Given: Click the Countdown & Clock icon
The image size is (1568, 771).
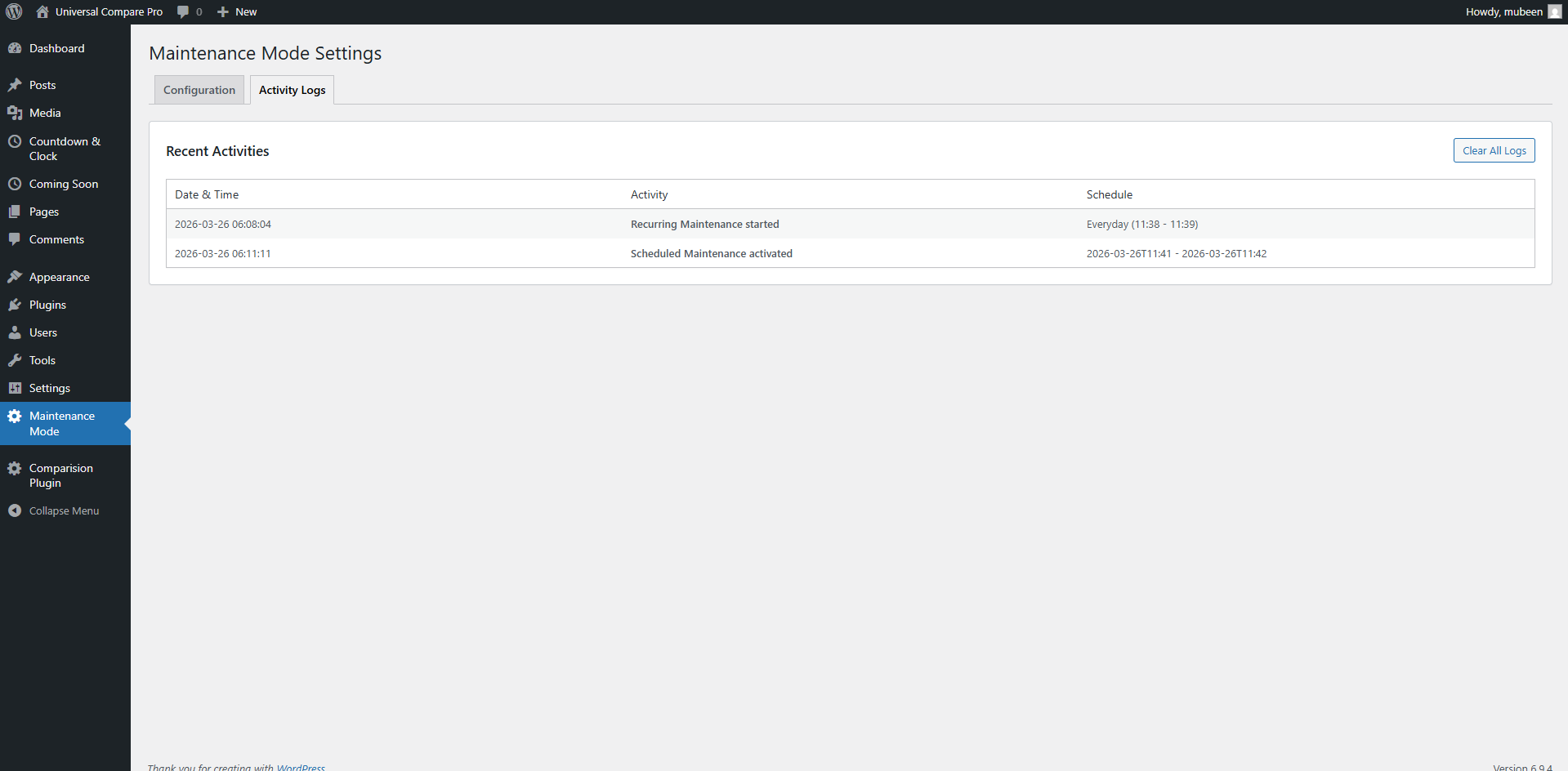Looking at the screenshot, I should (15, 141).
